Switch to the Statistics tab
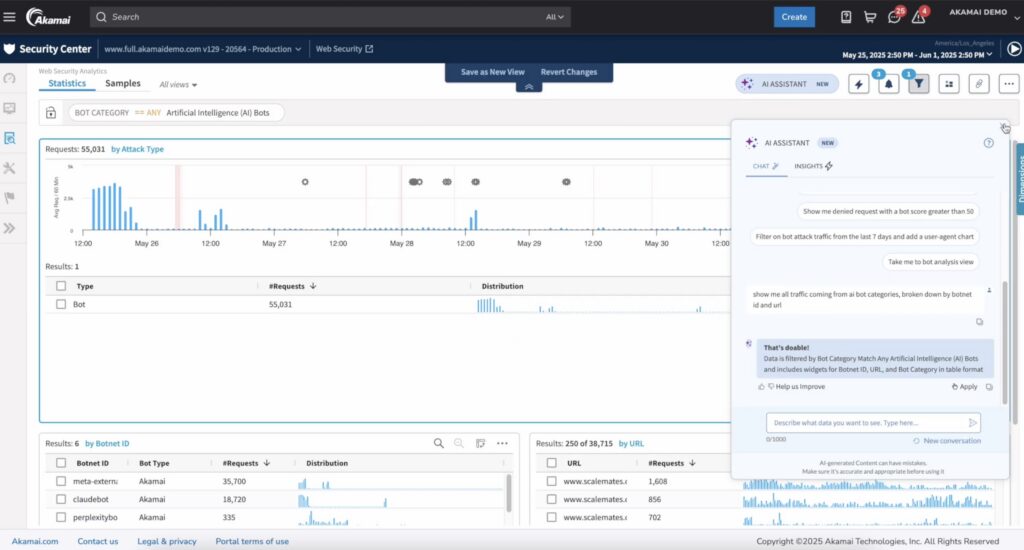Screen dimensions: 1024x550 pos(67,84)
